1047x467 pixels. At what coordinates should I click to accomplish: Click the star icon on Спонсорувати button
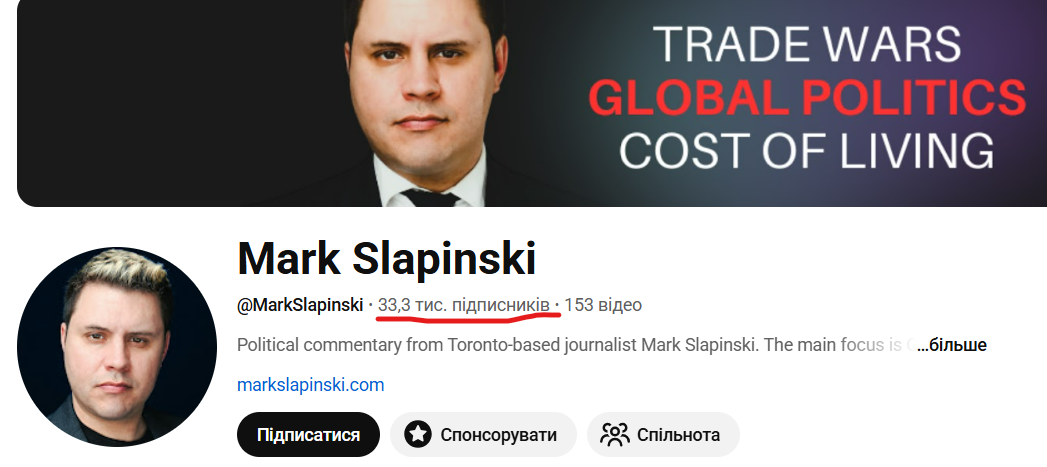418,435
